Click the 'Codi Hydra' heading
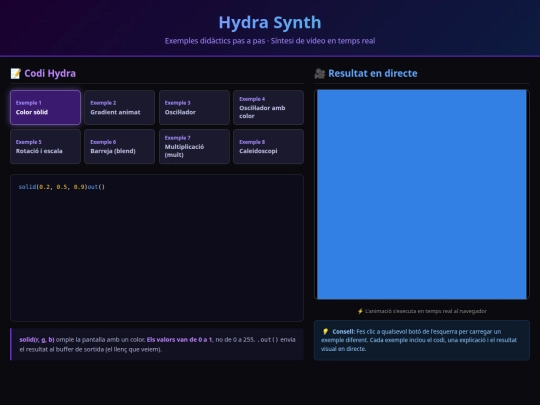The image size is (540, 405). 50,73
